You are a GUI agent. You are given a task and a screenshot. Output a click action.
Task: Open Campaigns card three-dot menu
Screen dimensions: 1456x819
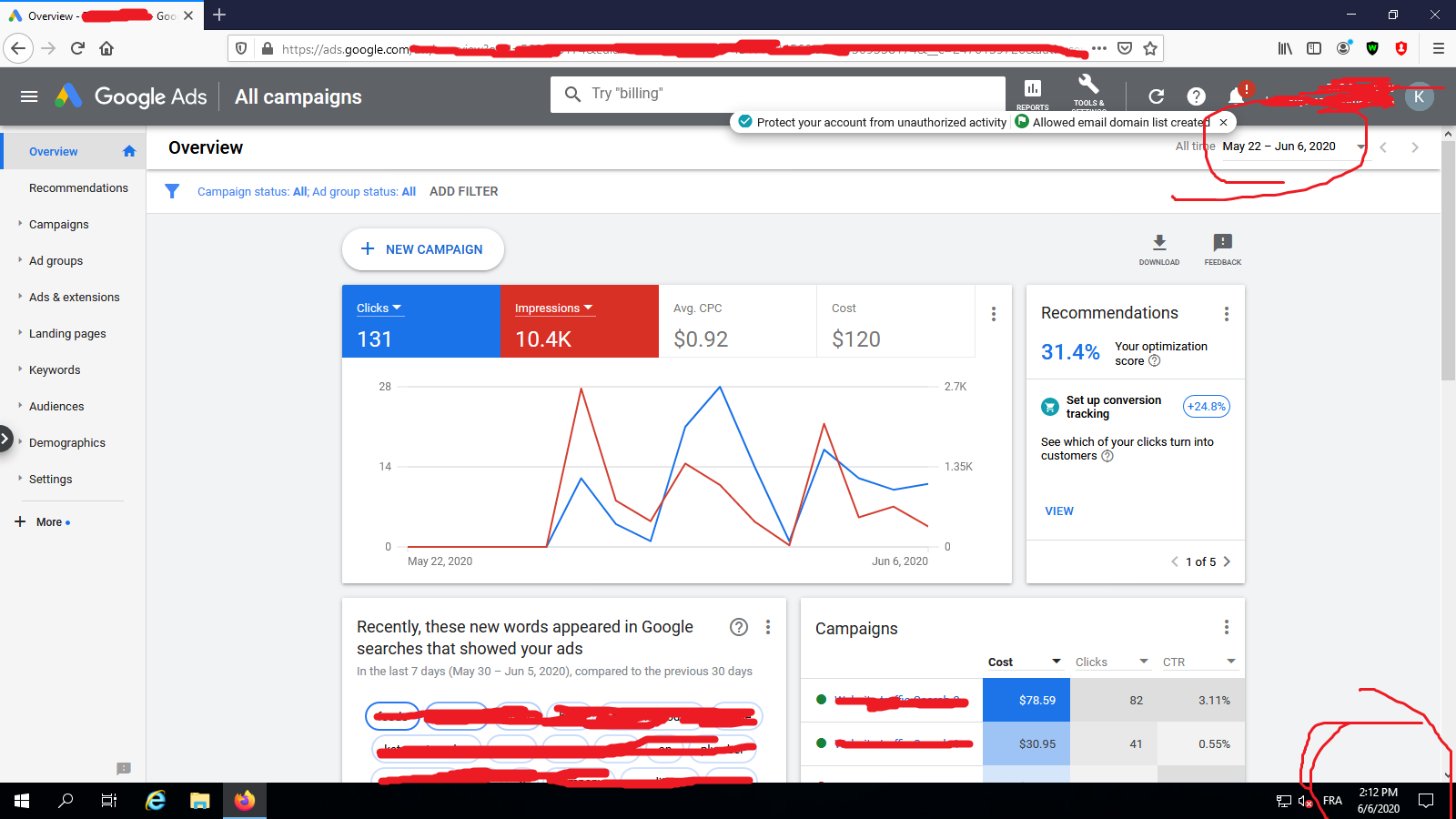(x=1227, y=627)
